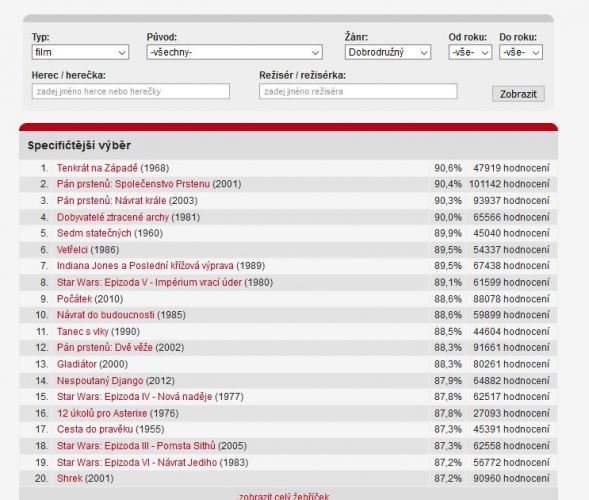The width and height of the screenshot is (589, 500).
Task: Open Shrek film link
Action: pos(69,479)
